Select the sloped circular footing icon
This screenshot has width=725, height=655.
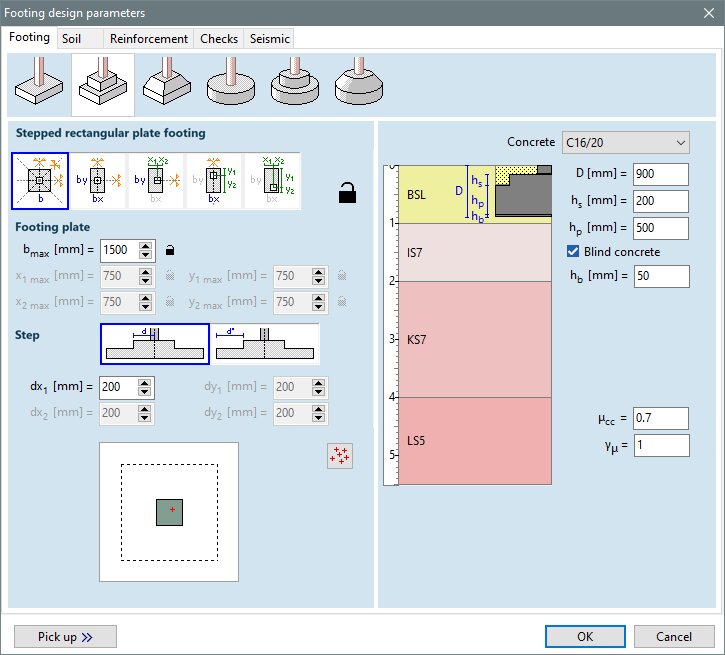coord(359,84)
